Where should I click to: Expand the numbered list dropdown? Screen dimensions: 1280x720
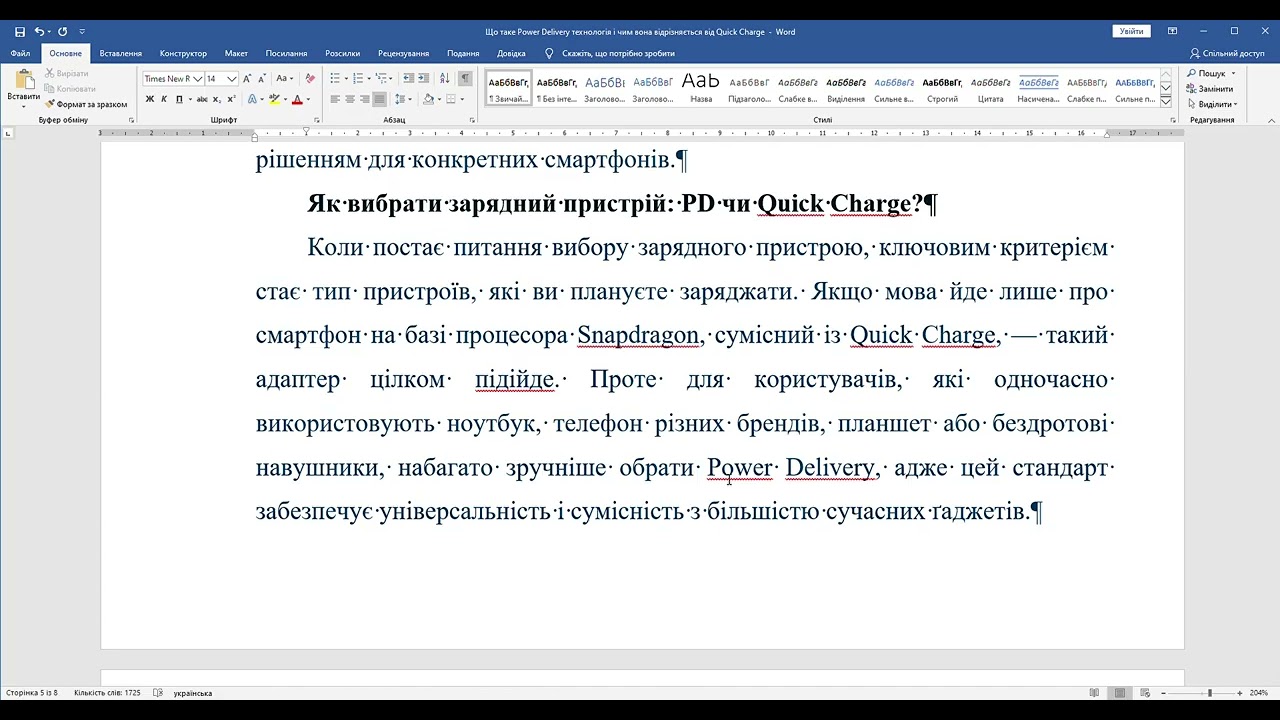[x=370, y=78]
